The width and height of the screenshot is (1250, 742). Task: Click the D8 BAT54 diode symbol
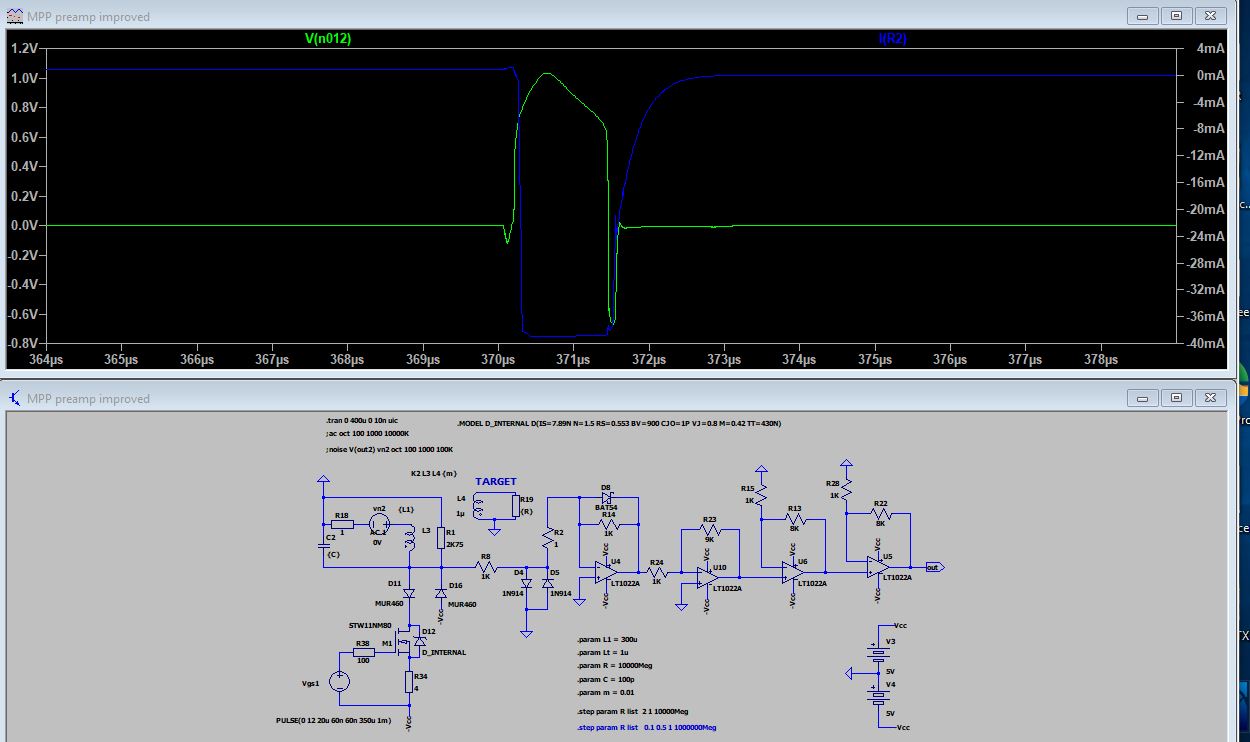pyautogui.click(x=606, y=497)
